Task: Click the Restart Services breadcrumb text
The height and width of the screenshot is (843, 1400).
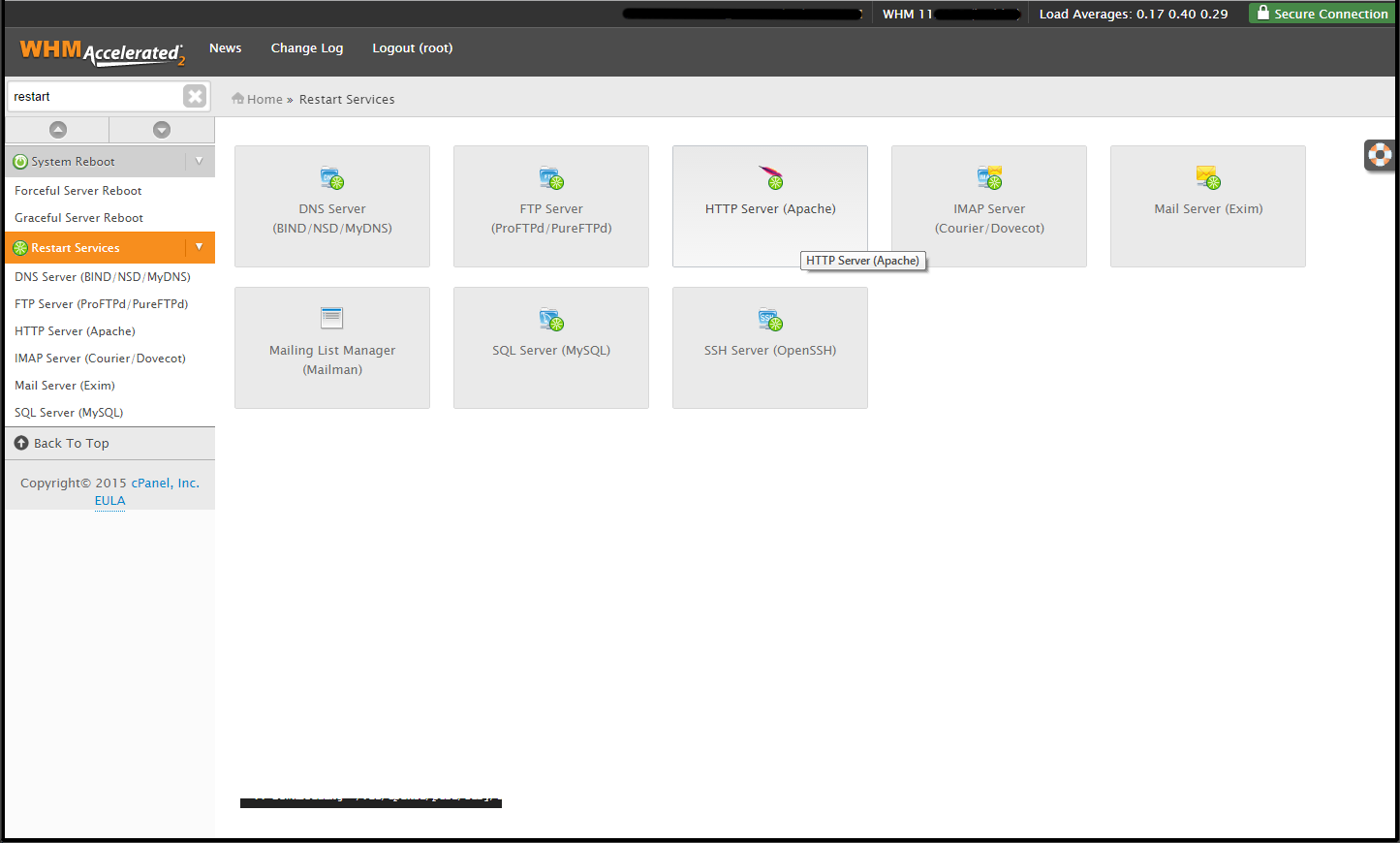Action: [x=347, y=99]
